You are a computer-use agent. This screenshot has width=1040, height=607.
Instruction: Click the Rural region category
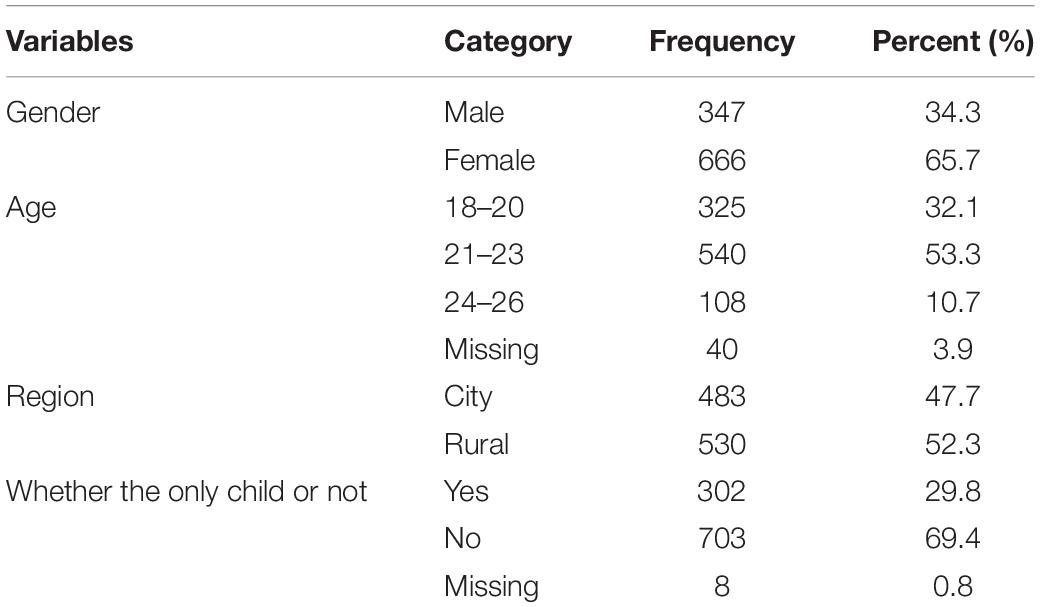(476, 444)
